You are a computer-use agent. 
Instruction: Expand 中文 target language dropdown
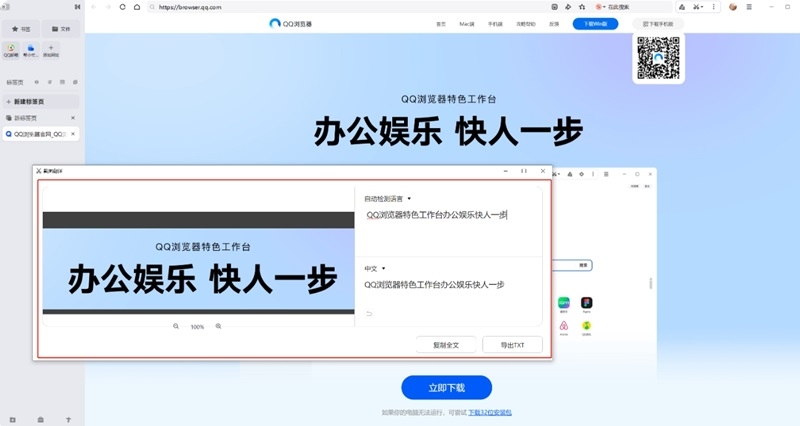374,268
